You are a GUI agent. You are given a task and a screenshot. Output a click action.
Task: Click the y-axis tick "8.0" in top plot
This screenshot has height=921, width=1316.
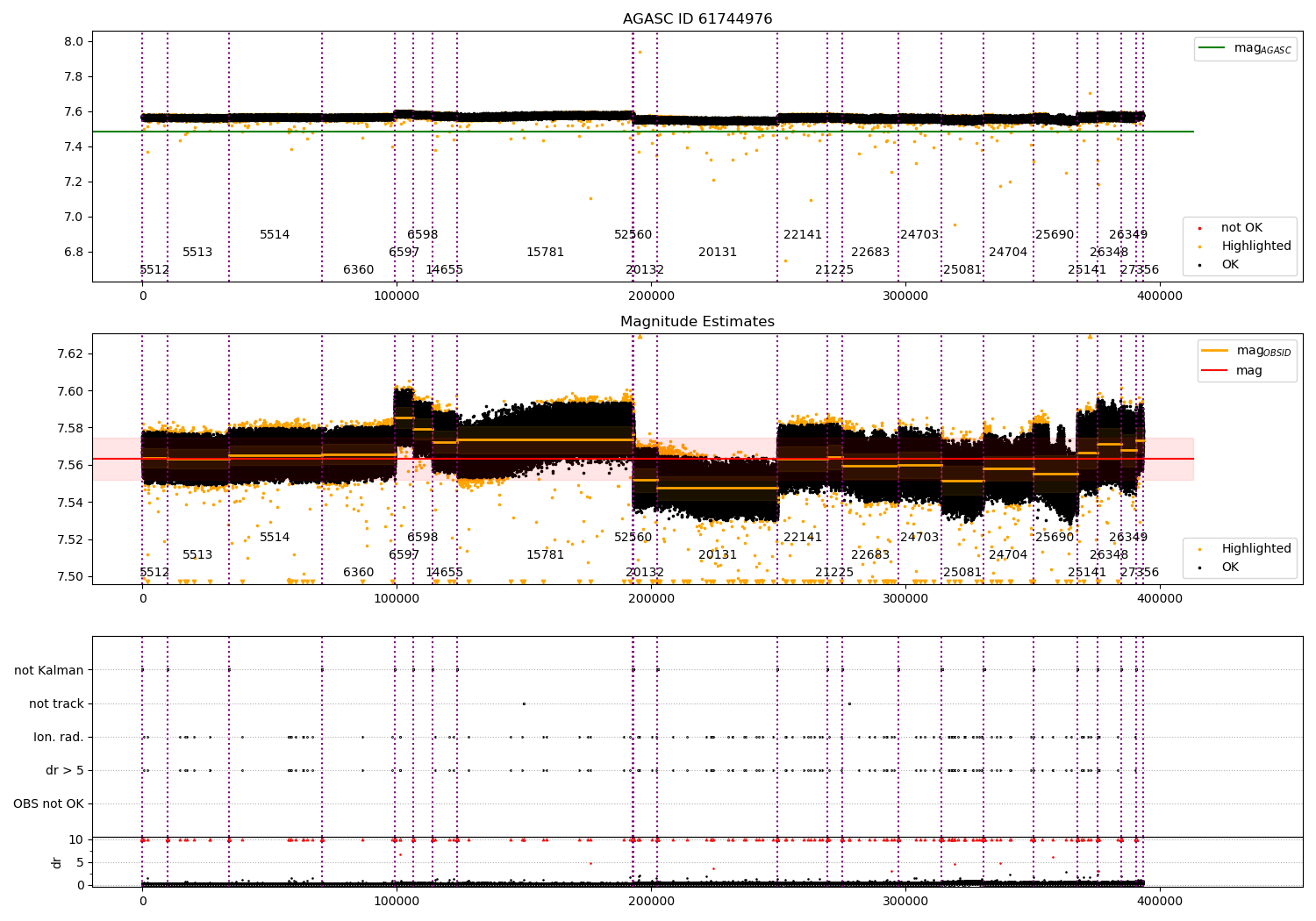[74, 42]
